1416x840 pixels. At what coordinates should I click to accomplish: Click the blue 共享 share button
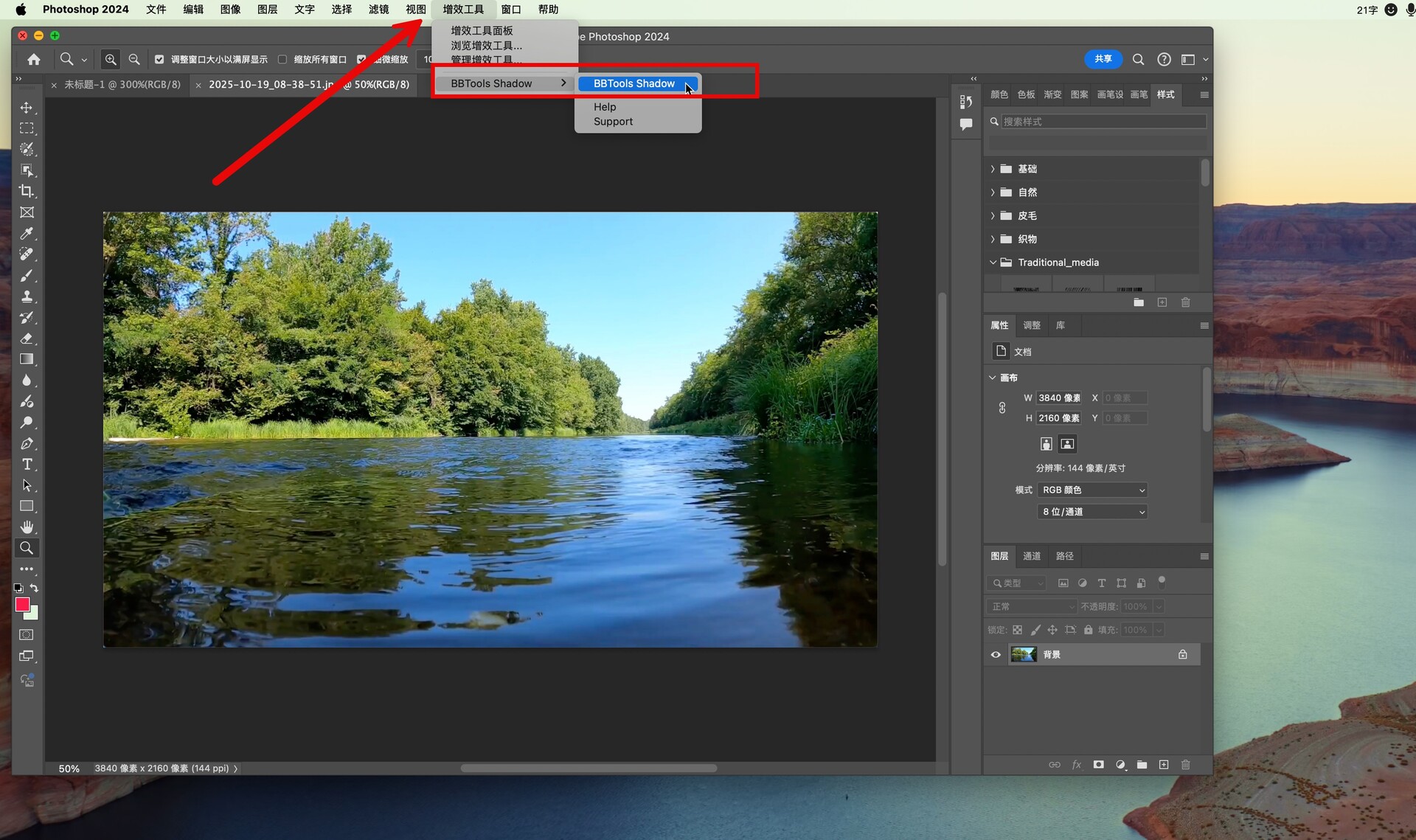click(x=1103, y=59)
